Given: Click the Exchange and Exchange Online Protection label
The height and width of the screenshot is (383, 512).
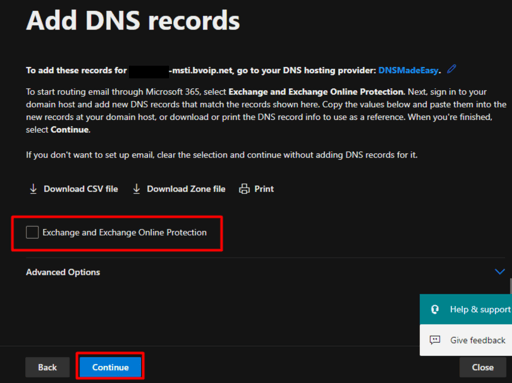Looking at the screenshot, I should tap(125, 232).
